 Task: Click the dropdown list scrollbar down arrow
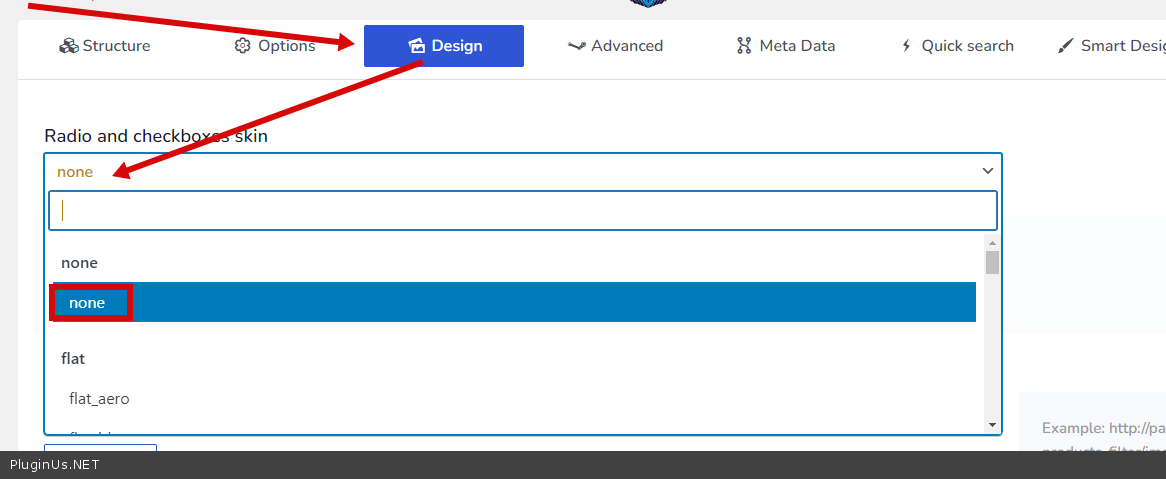tap(992, 425)
